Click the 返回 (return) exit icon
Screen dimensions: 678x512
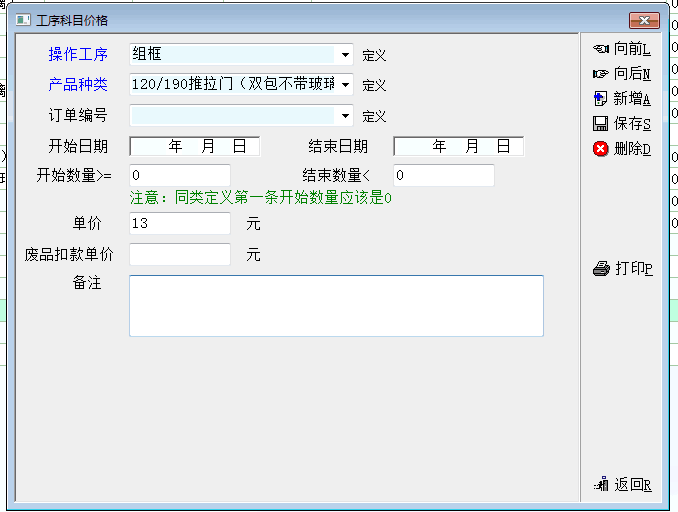(x=601, y=484)
